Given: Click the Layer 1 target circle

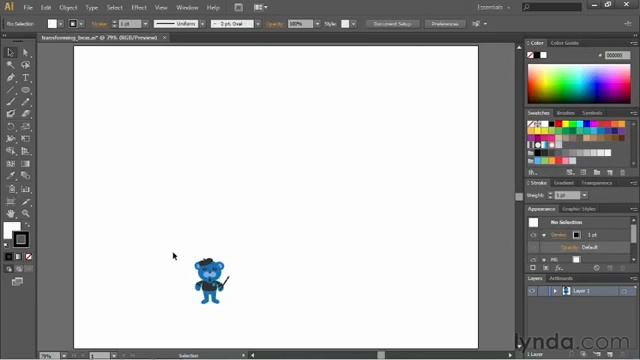Looking at the screenshot, I should coord(624,291).
